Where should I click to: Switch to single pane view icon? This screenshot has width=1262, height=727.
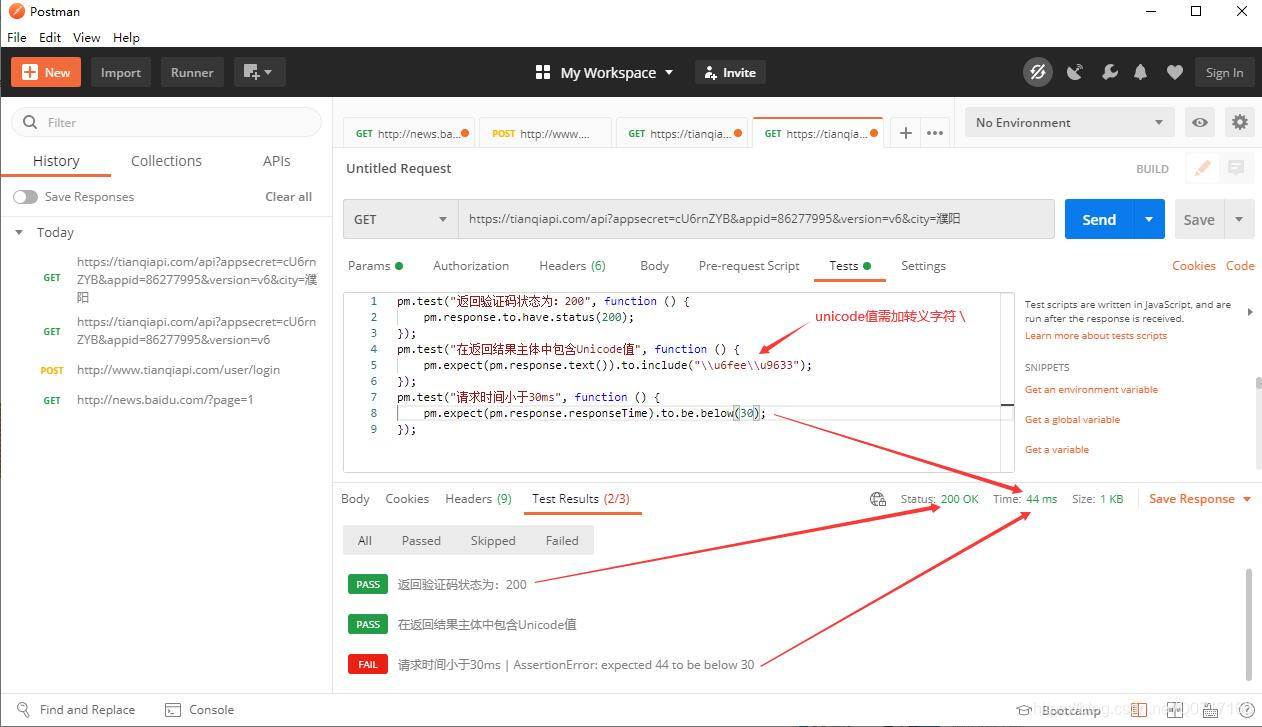1138,710
